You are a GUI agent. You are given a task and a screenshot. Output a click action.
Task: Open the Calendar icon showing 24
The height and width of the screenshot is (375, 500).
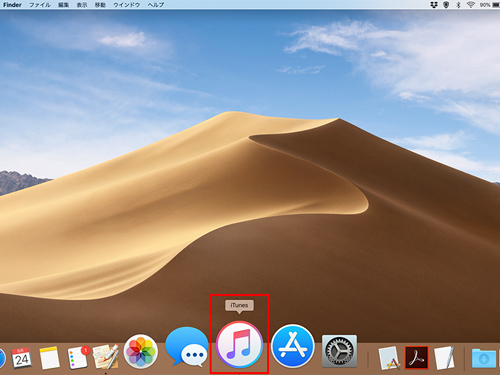(21, 358)
